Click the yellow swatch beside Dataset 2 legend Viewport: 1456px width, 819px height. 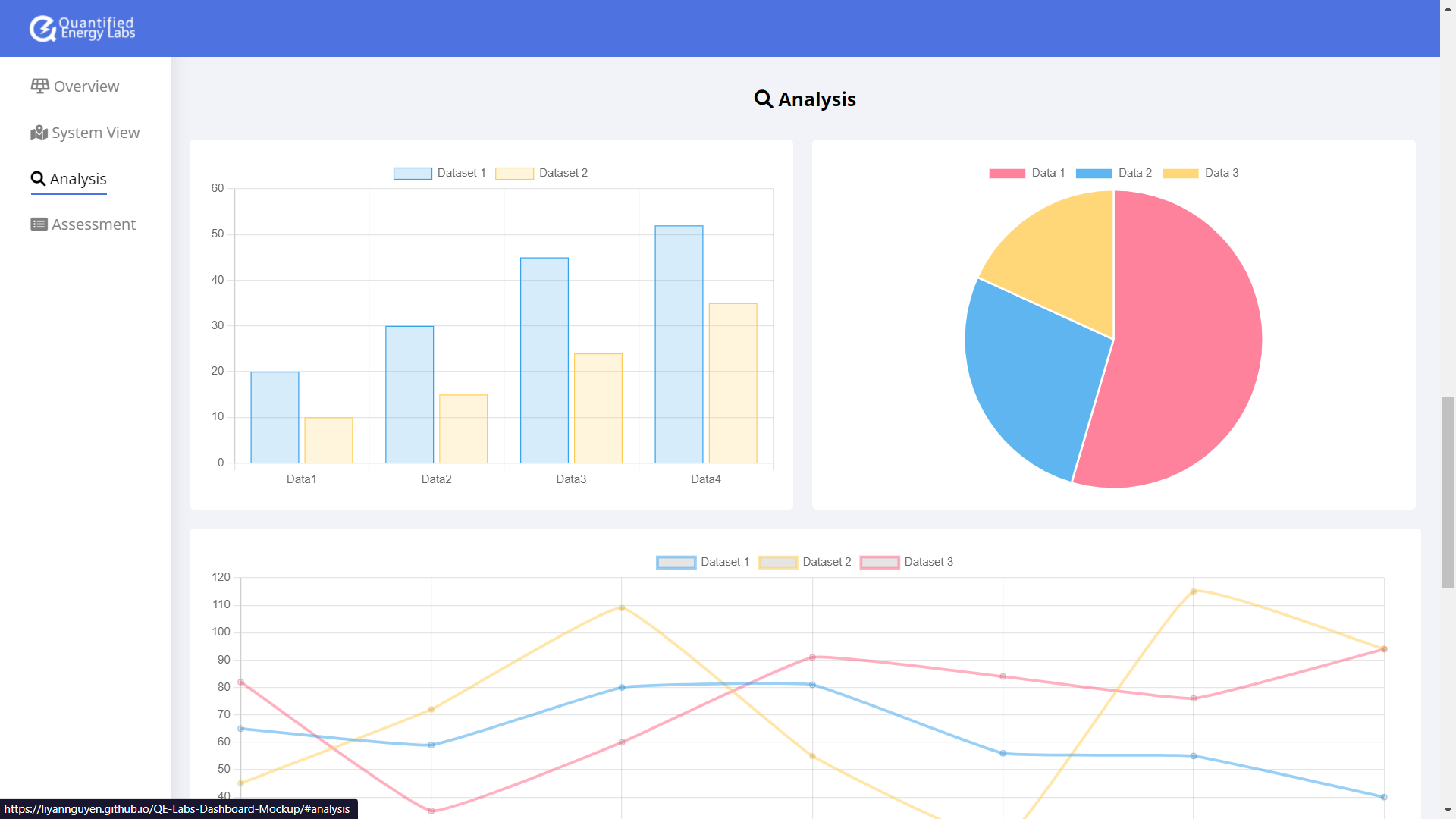[514, 173]
